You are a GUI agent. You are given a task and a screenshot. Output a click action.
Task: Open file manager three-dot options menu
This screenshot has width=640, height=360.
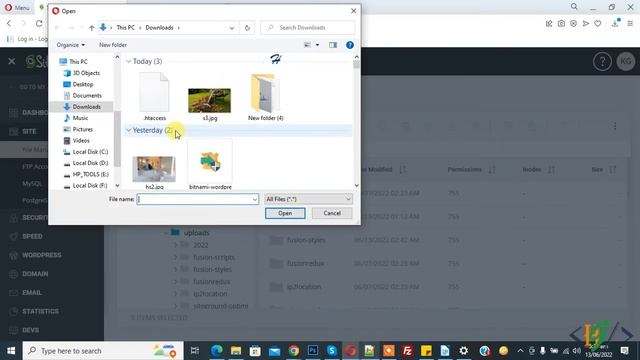(x=615, y=126)
